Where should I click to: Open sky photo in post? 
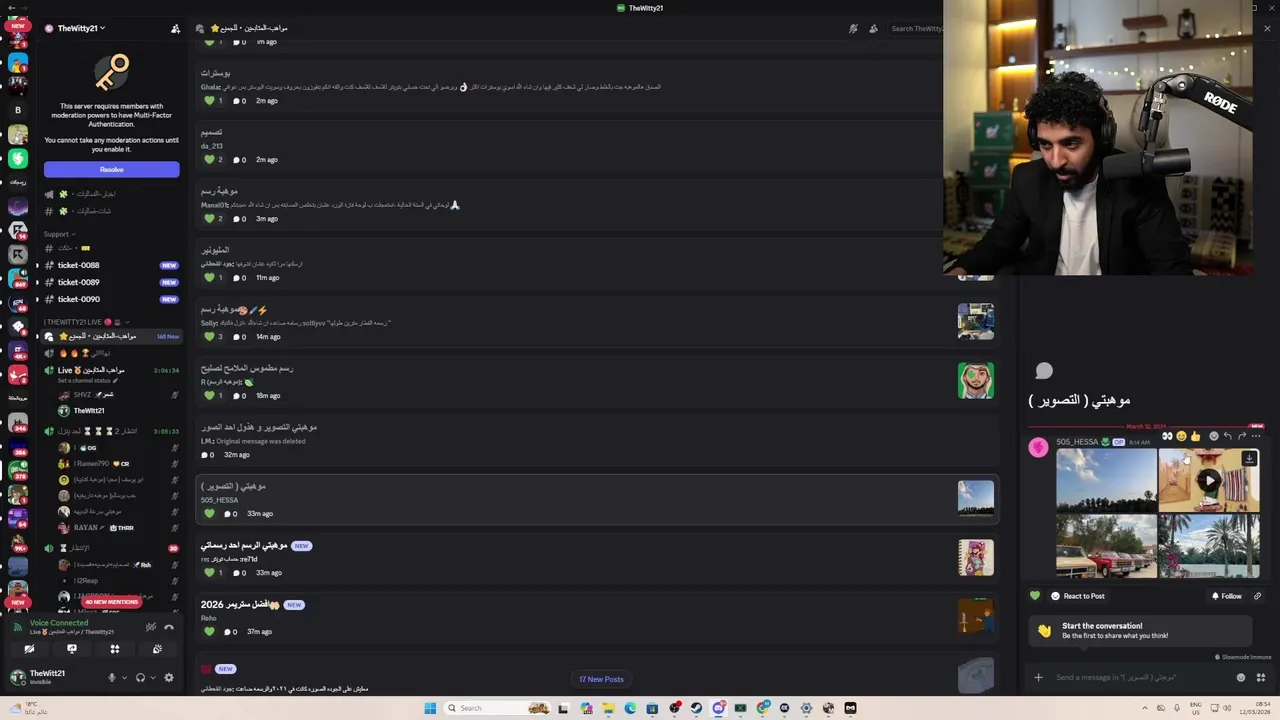click(1106, 480)
